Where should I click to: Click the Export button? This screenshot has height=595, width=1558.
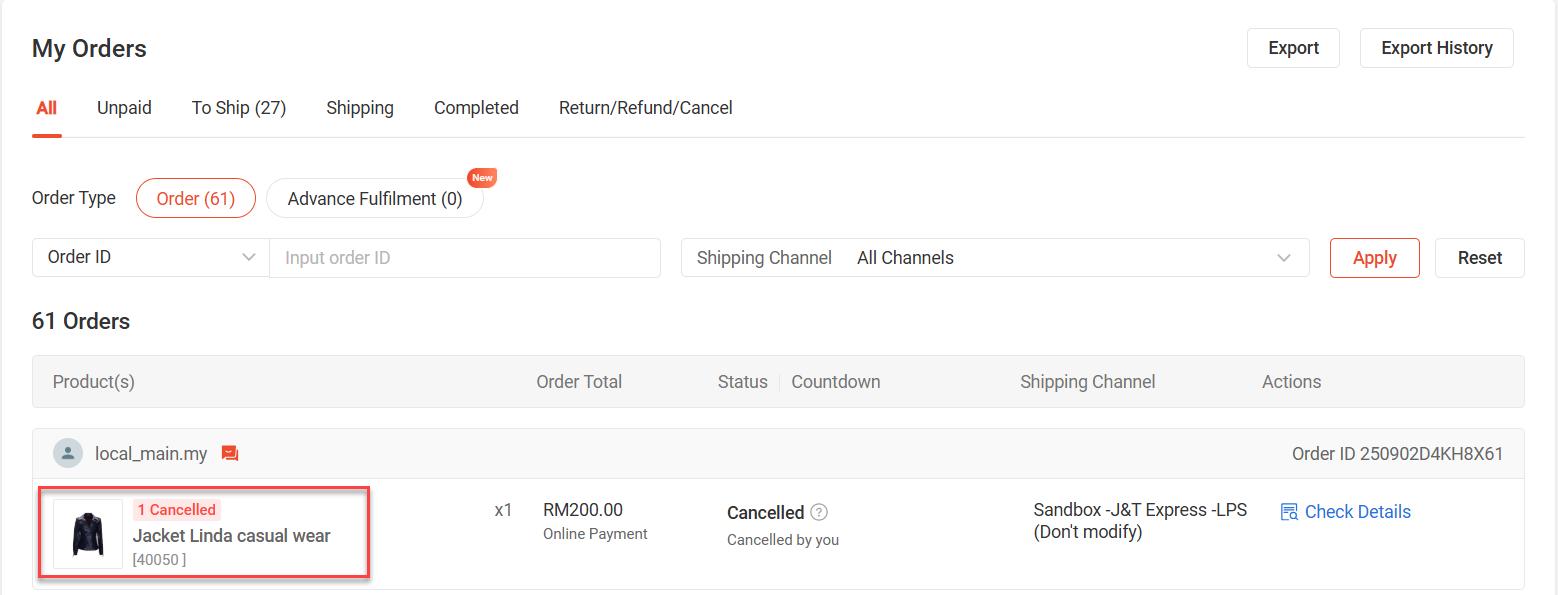[x=1293, y=48]
